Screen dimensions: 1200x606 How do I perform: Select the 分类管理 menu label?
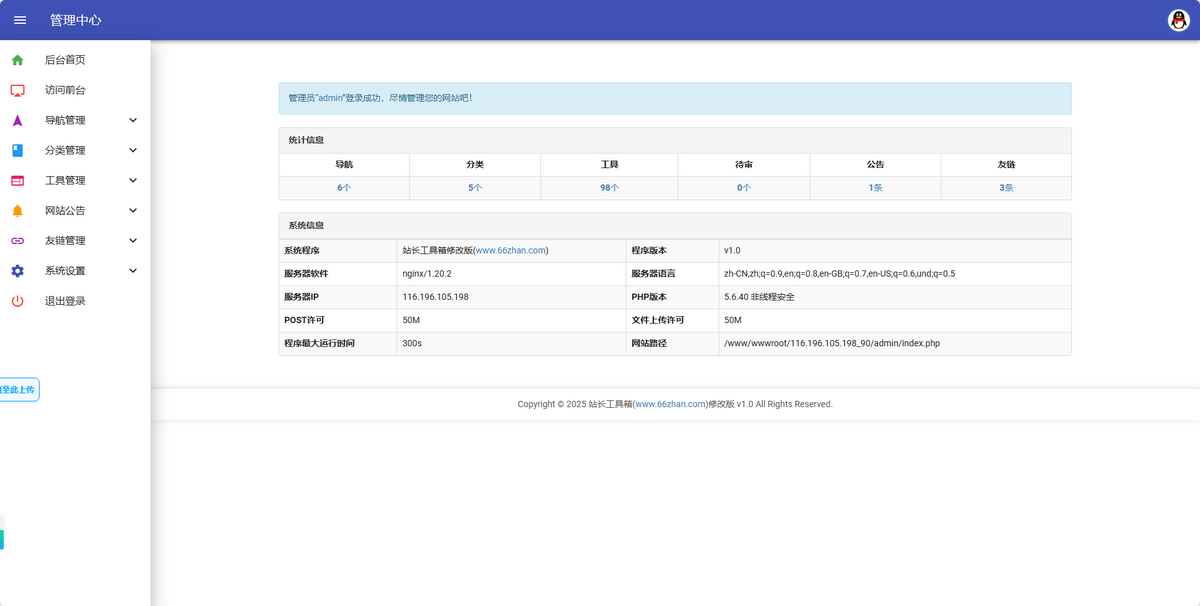pyautogui.click(x=65, y=150)
